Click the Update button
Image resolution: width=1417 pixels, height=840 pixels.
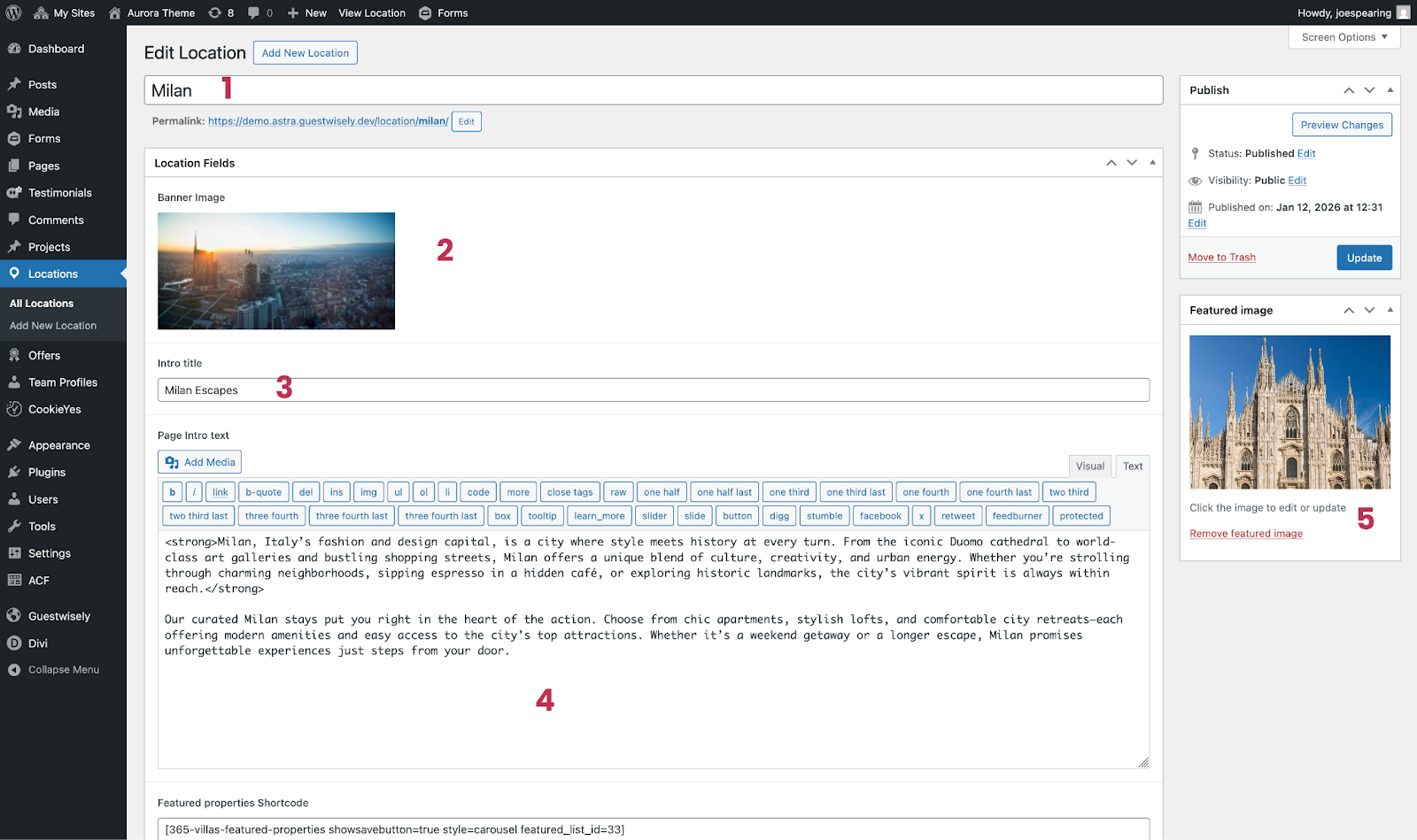point(1364,258)
